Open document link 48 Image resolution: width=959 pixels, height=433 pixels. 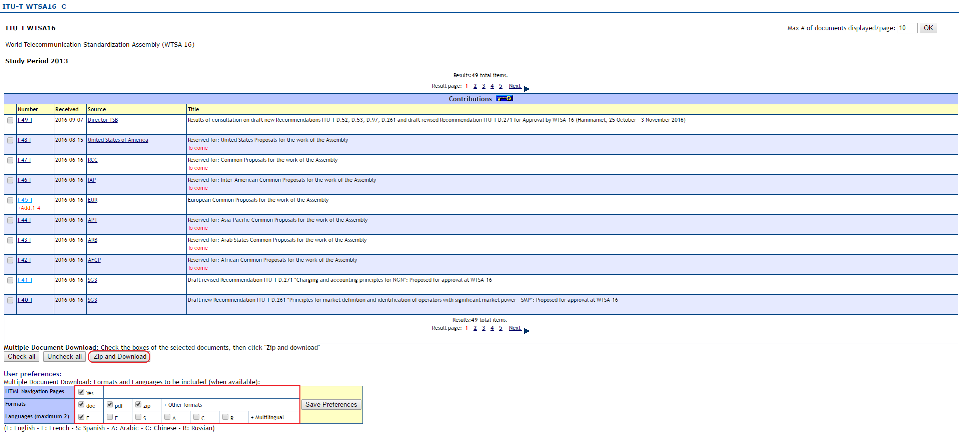(x=23, y=140)
